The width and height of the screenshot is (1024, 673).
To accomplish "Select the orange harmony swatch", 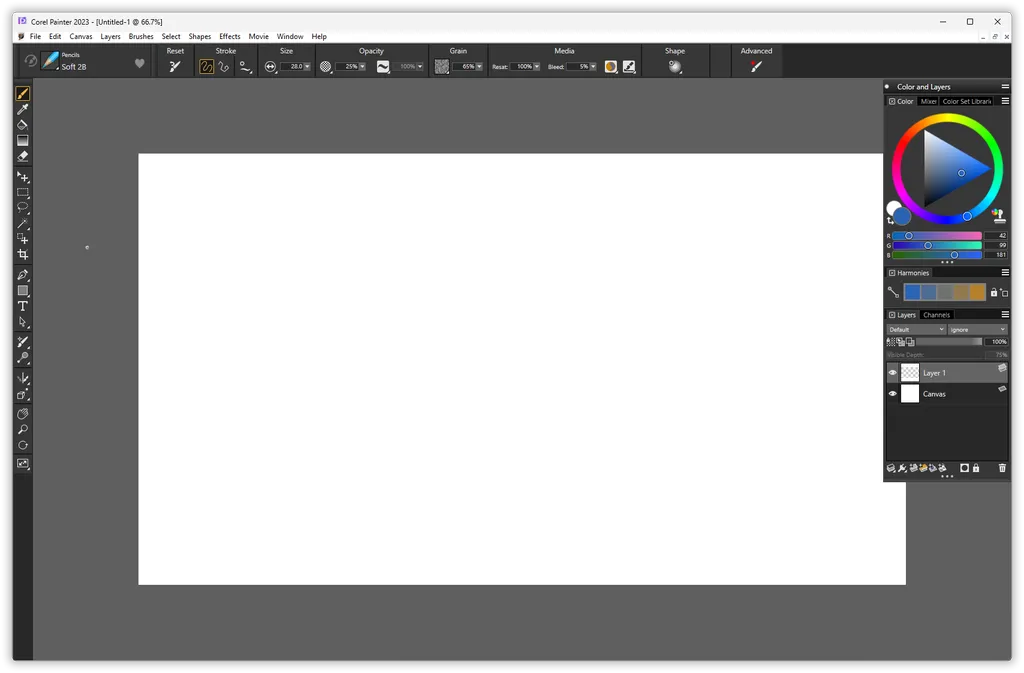I will pyautogui.click(x=977, y=292).
